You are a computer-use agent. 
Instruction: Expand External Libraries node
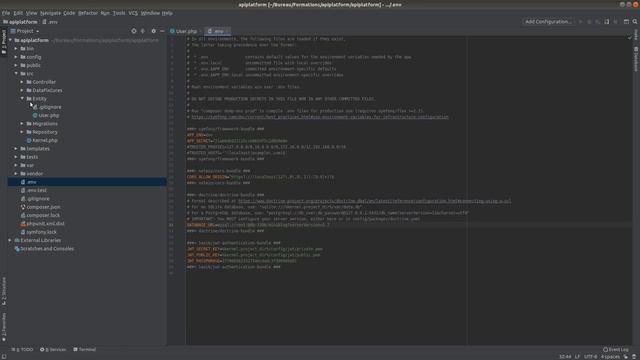pos(10,240)
